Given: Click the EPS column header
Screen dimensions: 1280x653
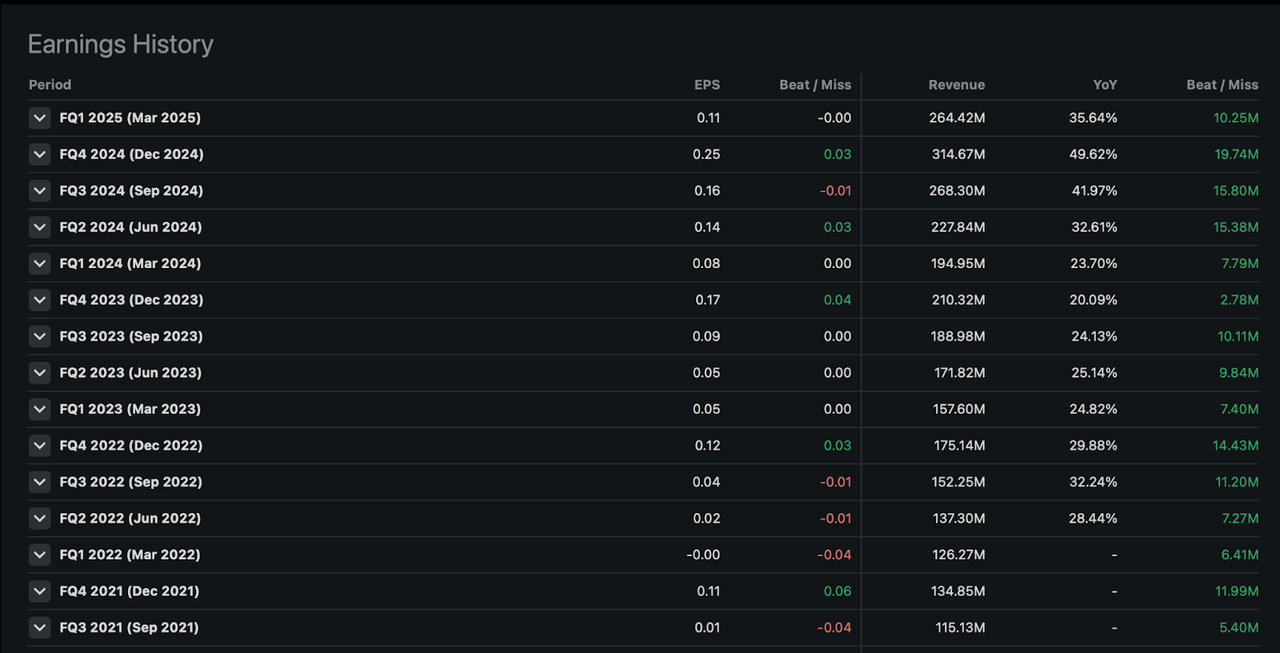Looking at the screenshot, I should click(707, 85).
